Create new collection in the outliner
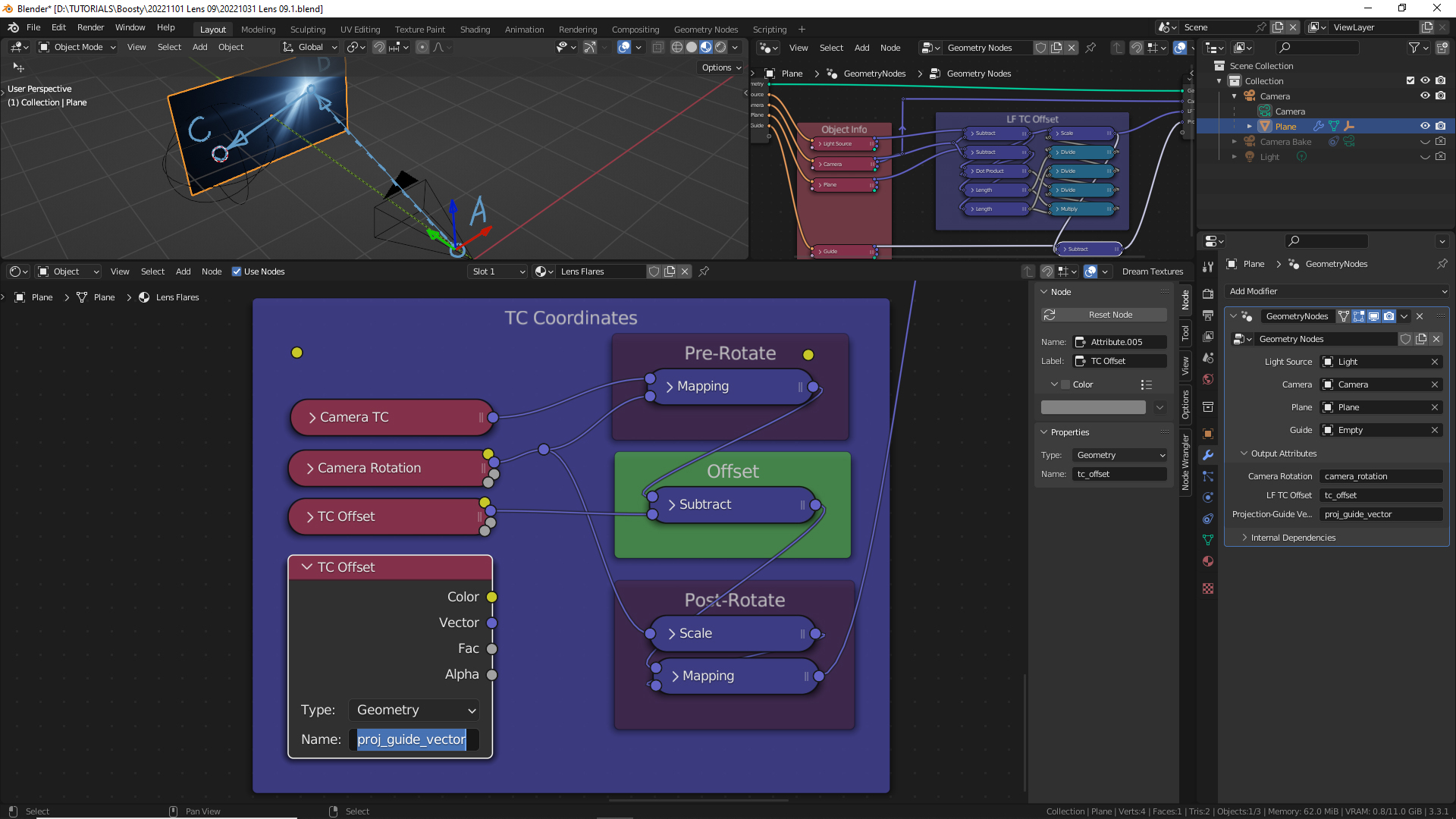Screen dimensions: 1456x819 pyautogui.click(x=1442, y=48)
